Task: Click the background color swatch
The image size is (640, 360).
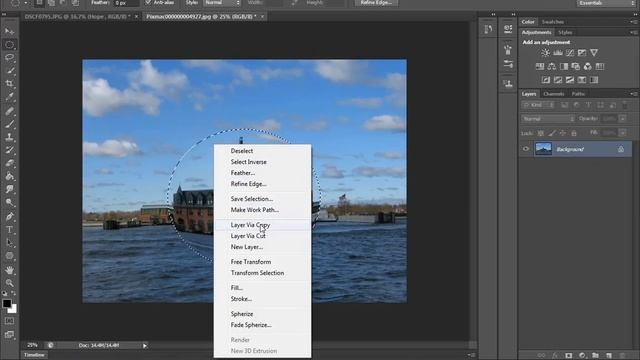Action: point(13,310)
